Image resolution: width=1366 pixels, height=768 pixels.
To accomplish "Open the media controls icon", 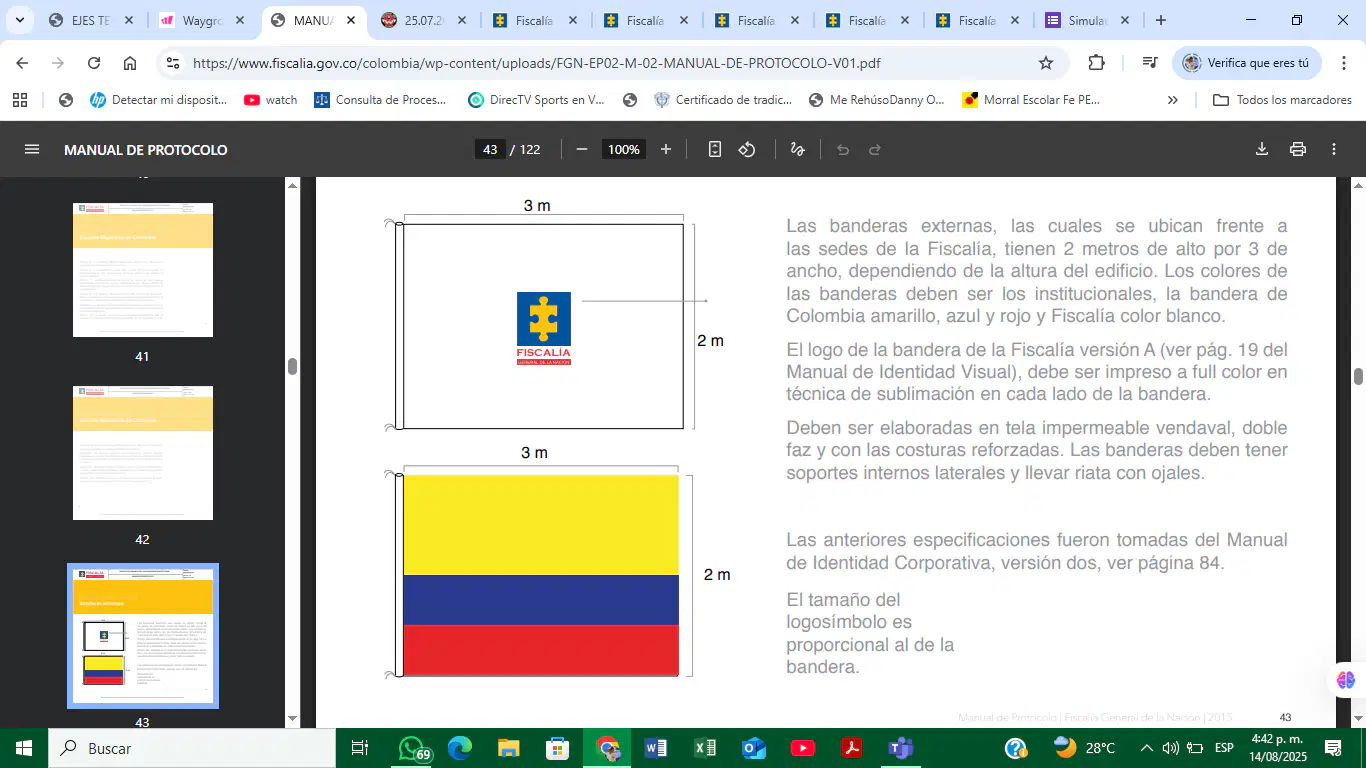I will pyautogui.click(x=1150, y=63).
